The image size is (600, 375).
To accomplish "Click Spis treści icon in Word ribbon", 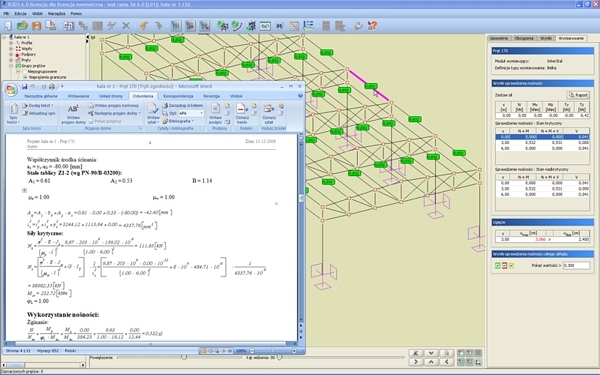I will click(13, 113).
